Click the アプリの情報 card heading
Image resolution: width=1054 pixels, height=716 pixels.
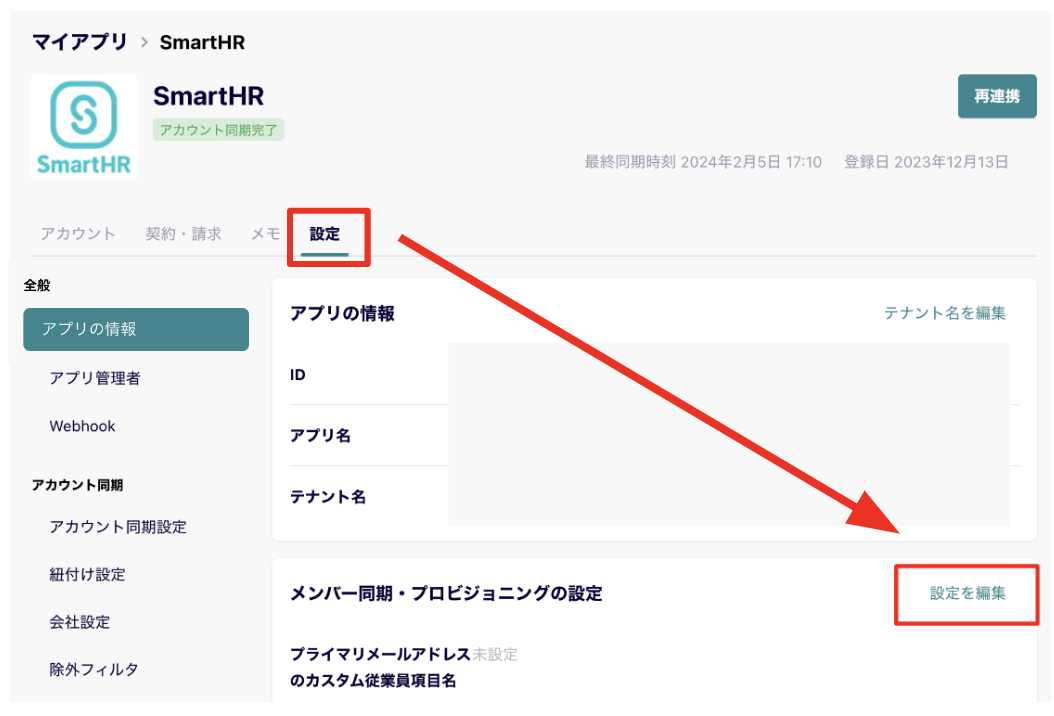342,314
